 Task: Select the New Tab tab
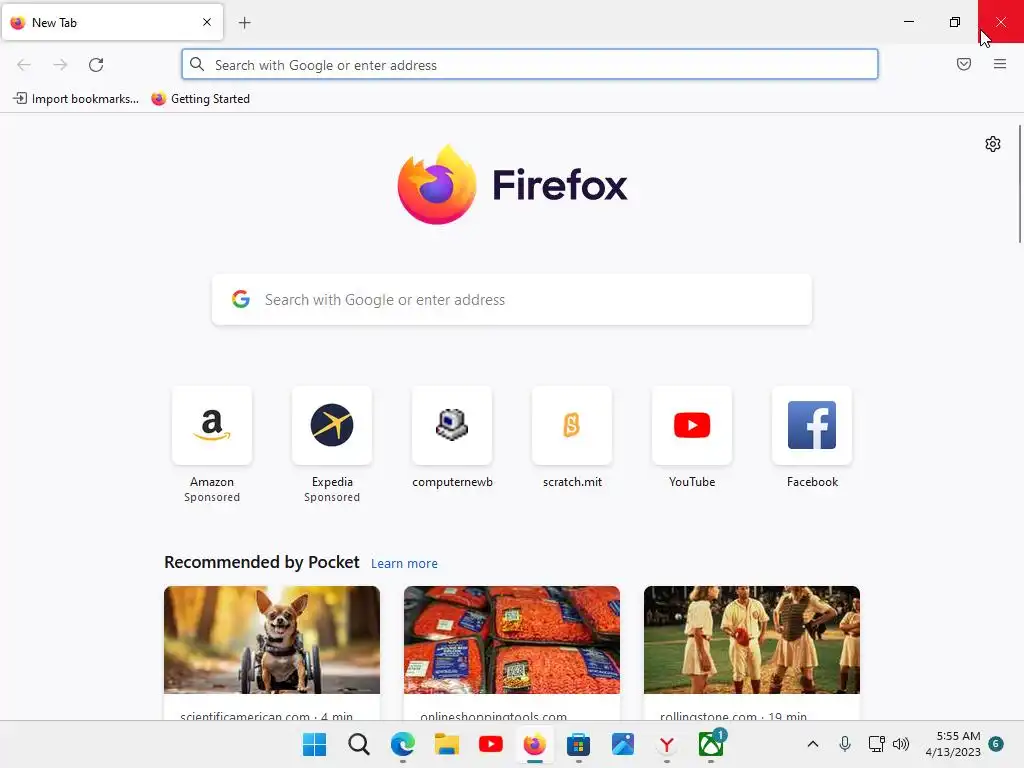pyautogui.click(x=112, y=23)
